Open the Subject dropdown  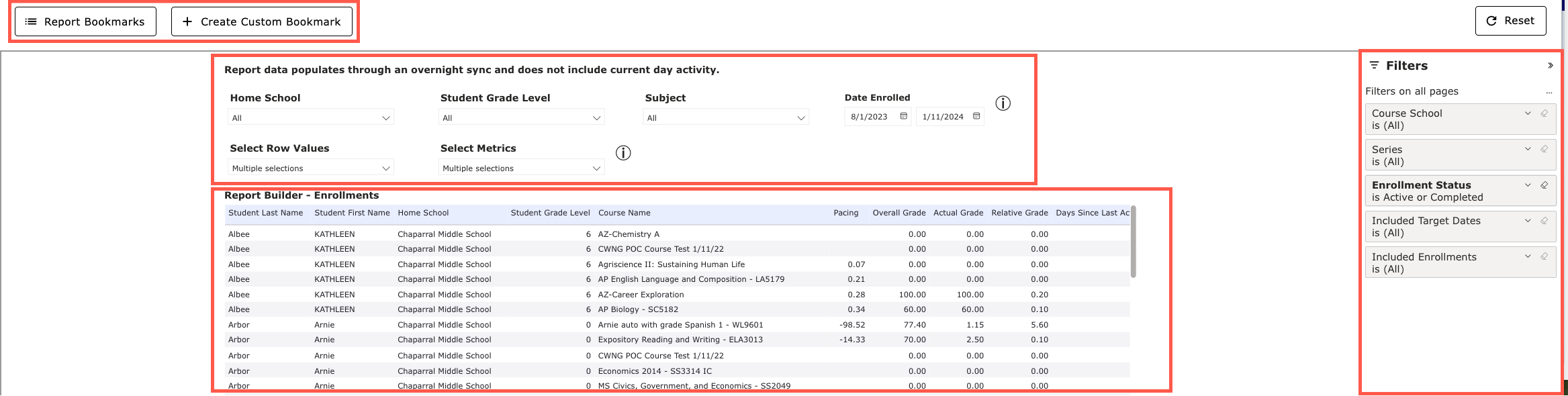pos(726,117)
